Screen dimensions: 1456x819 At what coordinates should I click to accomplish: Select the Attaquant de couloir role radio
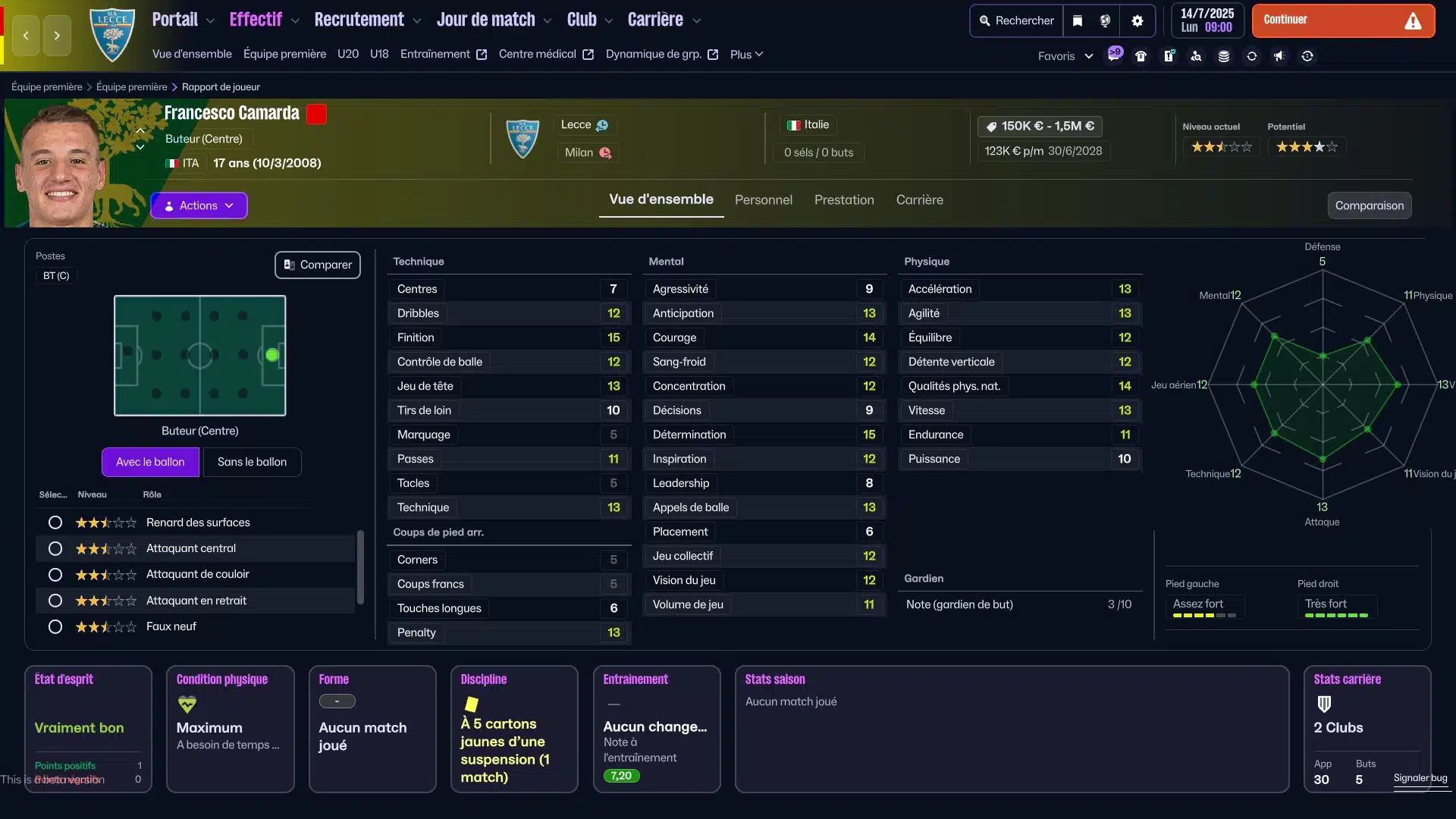(55, 575)
